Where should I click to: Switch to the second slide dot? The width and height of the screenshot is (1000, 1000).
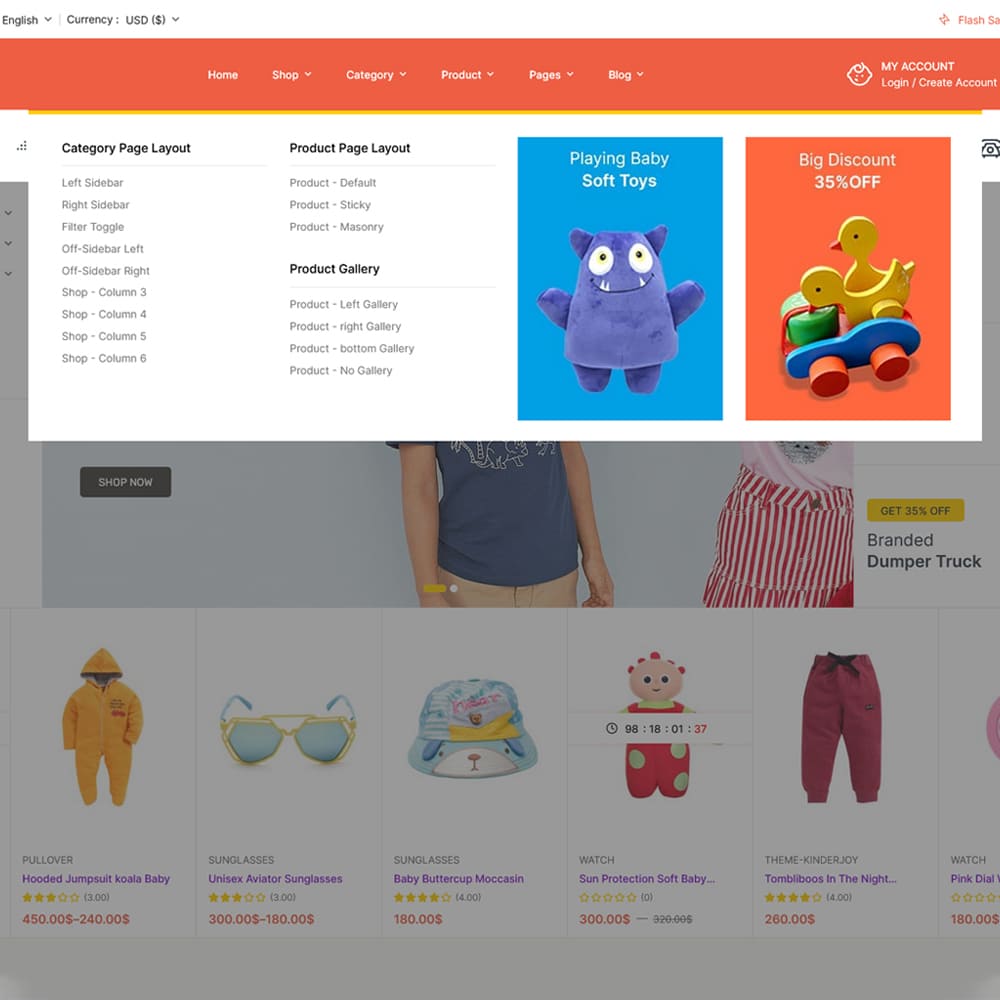coord(454,589)
